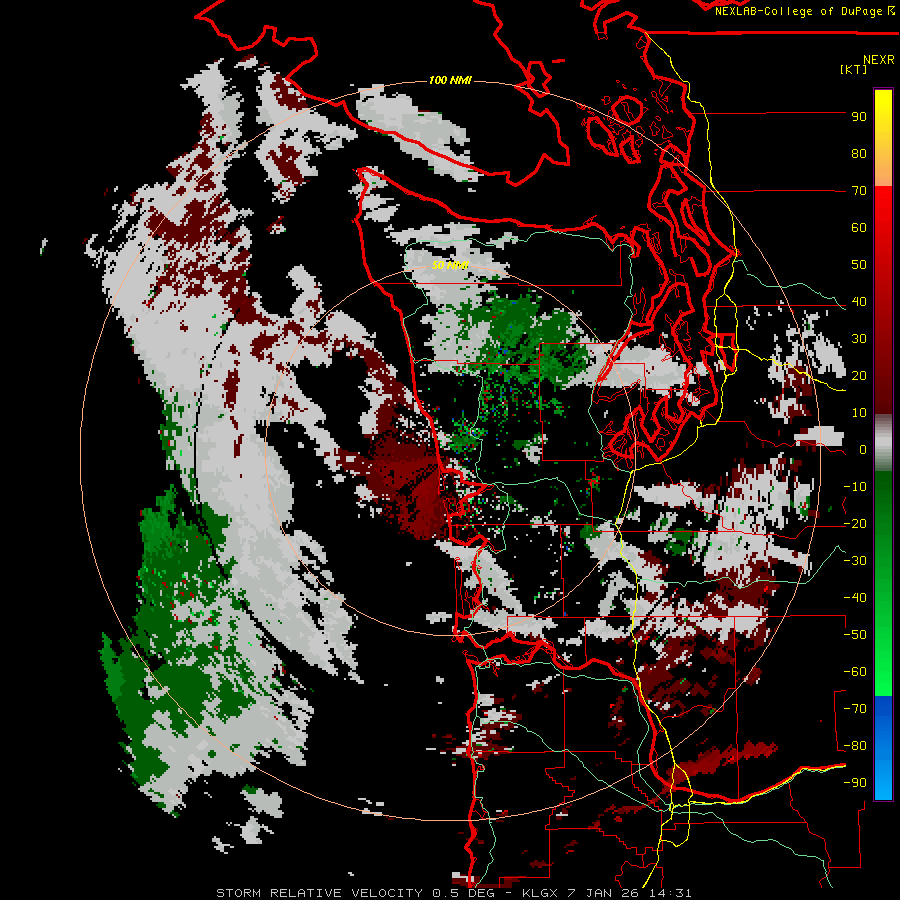The height and width of the screenshot is (900, 900).
Task: Select the -10 knot scale label
Action: [855, 487]
